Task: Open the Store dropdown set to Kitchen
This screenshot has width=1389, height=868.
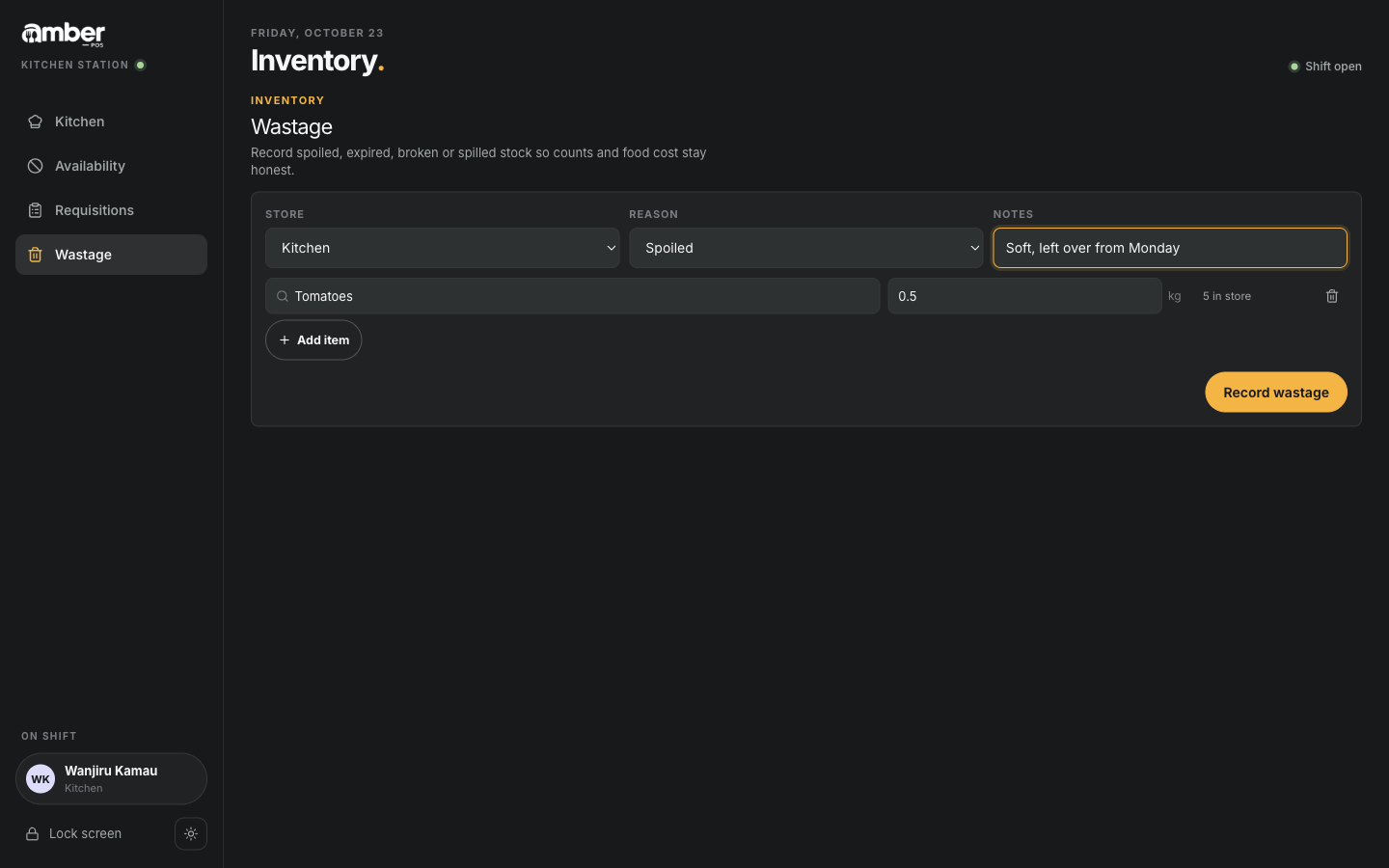Action: click(442, 248)
